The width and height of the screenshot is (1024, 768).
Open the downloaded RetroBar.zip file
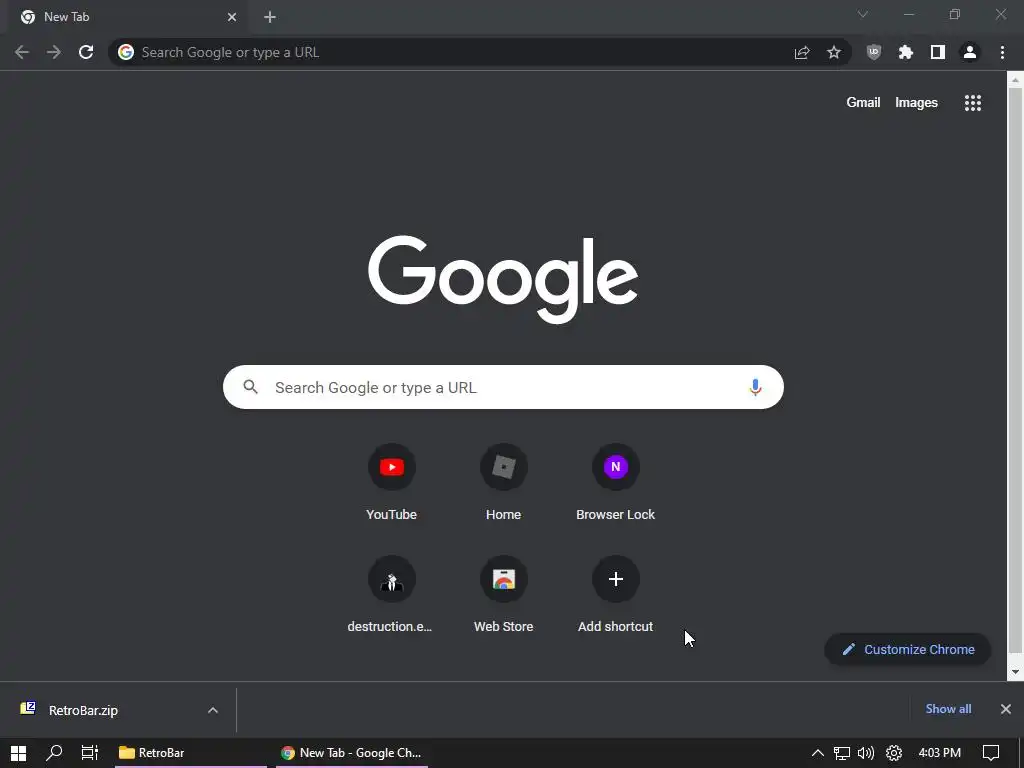(x=83, y=710)
